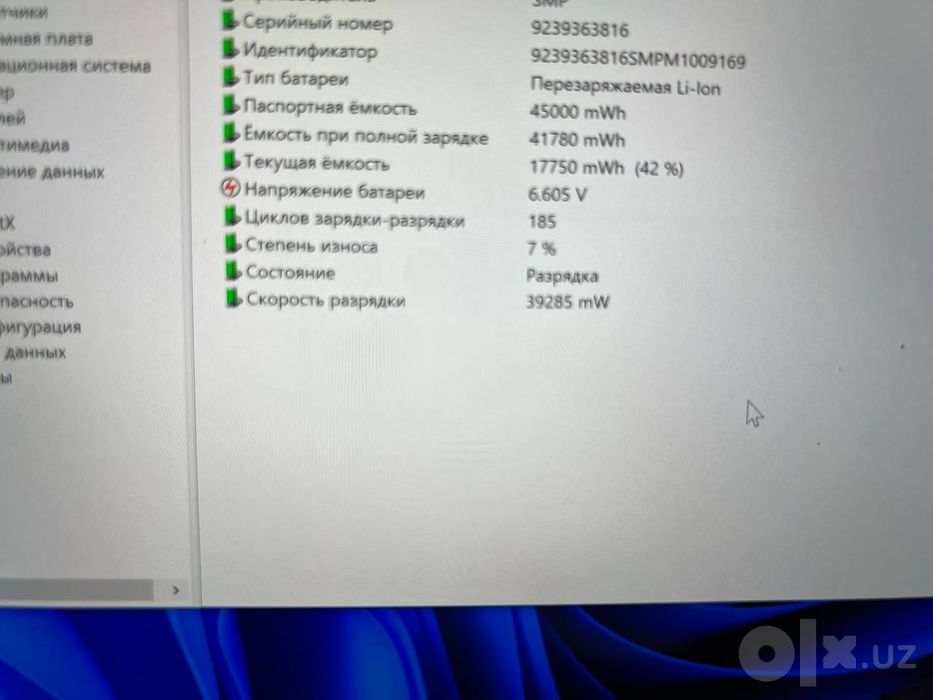Click battery icon beside Идентификатор
933x700 pixels.
point(230,48)
